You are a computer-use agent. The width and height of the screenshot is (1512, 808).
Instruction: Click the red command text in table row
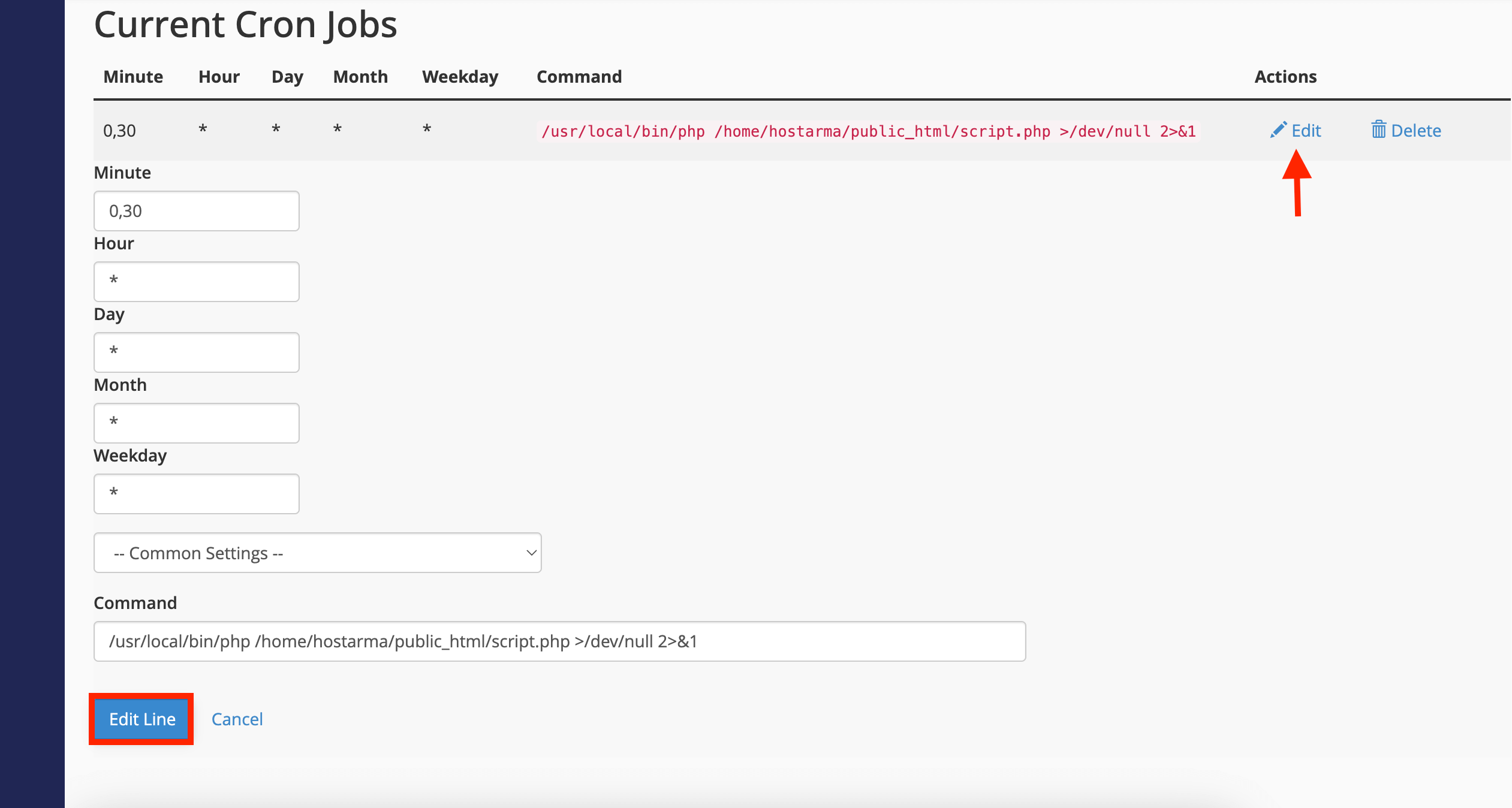[x=868, y=131]
